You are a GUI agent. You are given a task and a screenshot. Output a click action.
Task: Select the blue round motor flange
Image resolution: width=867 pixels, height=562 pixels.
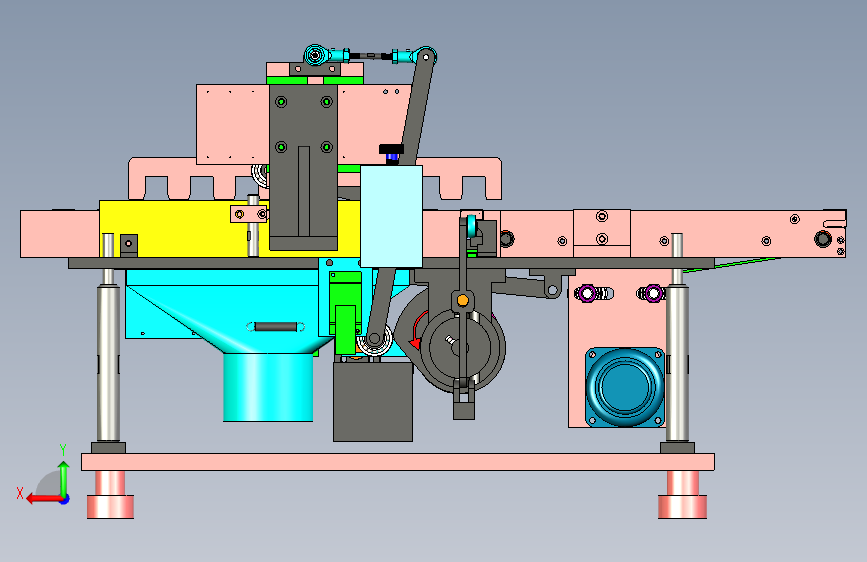point(625,387)
